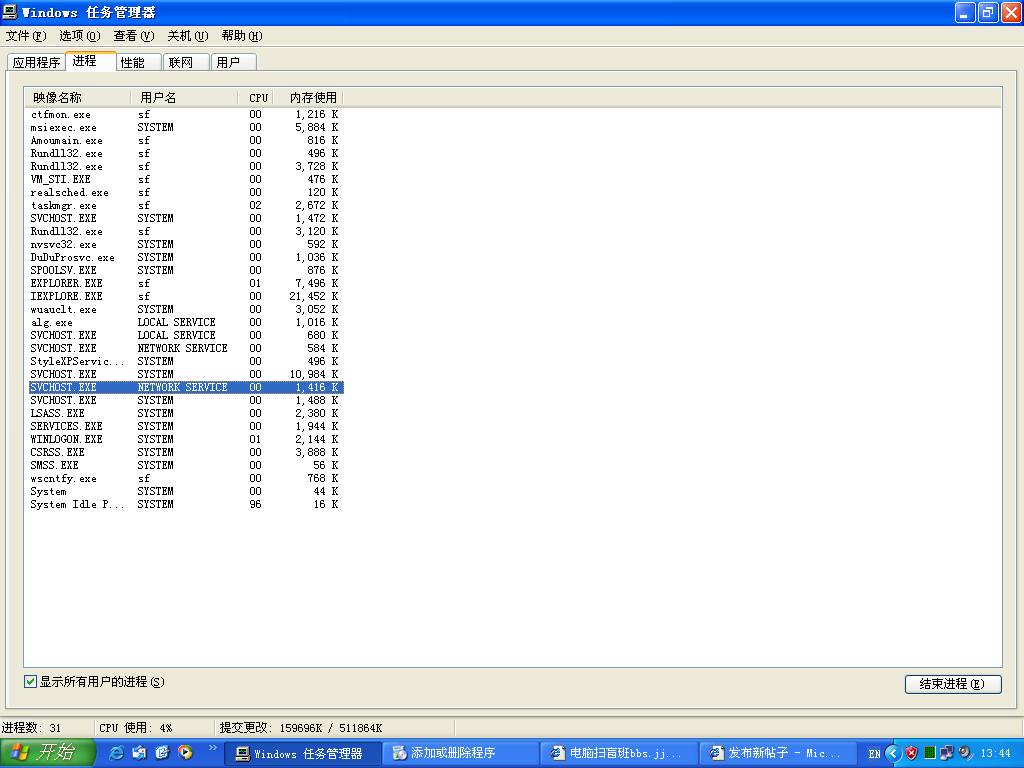Select the alg.exe process row
The image size is (1024, 768).
click(x=185, y=323)
